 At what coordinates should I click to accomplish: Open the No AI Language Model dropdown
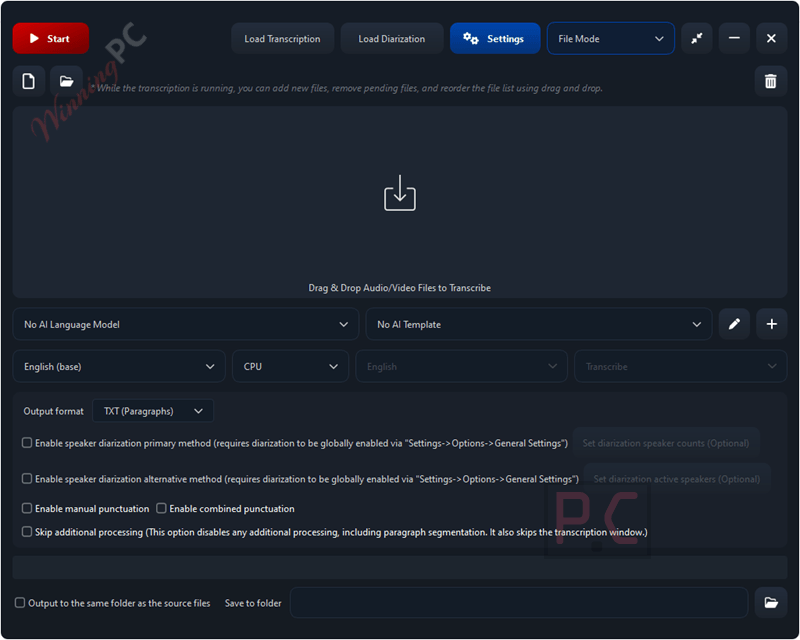coord(184,324)
